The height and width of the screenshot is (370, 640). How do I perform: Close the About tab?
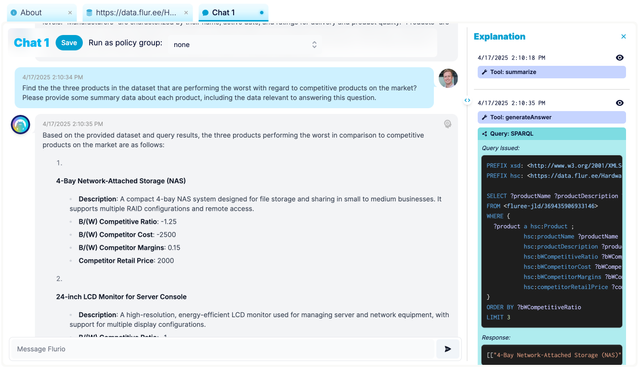70,13
